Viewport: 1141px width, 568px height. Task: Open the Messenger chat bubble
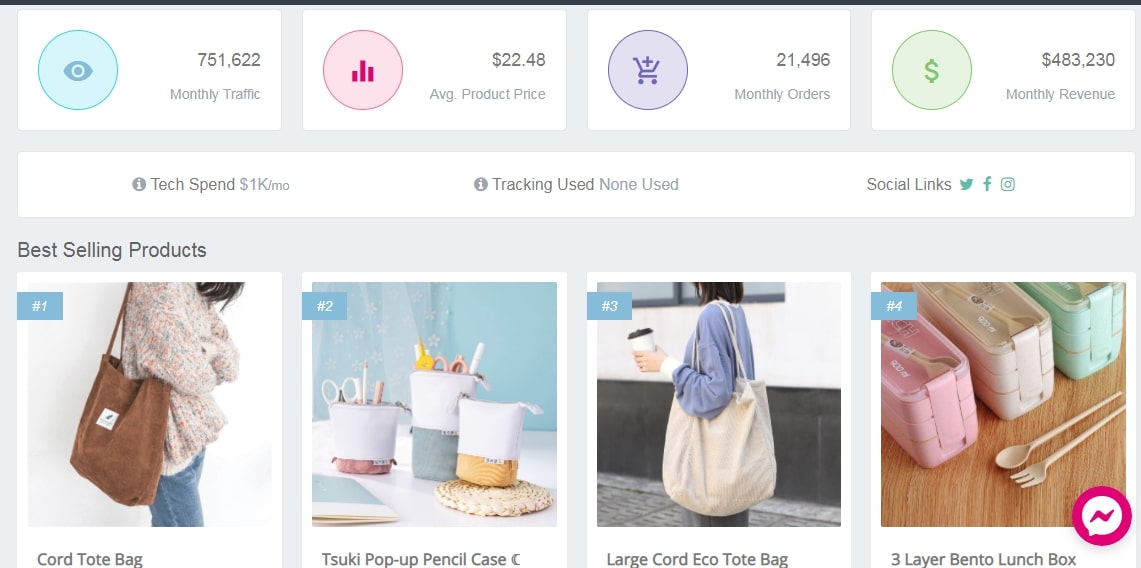point(1102,516)
